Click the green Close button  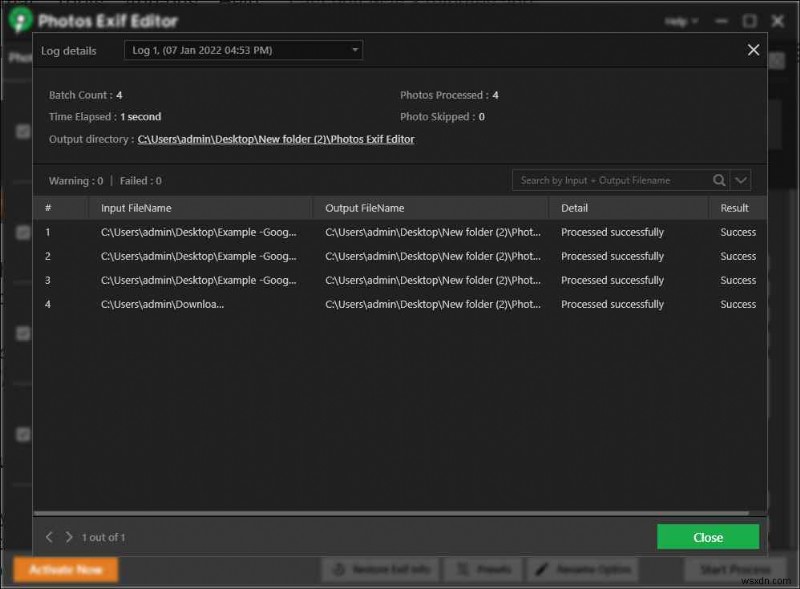click(x=708, y=537)
